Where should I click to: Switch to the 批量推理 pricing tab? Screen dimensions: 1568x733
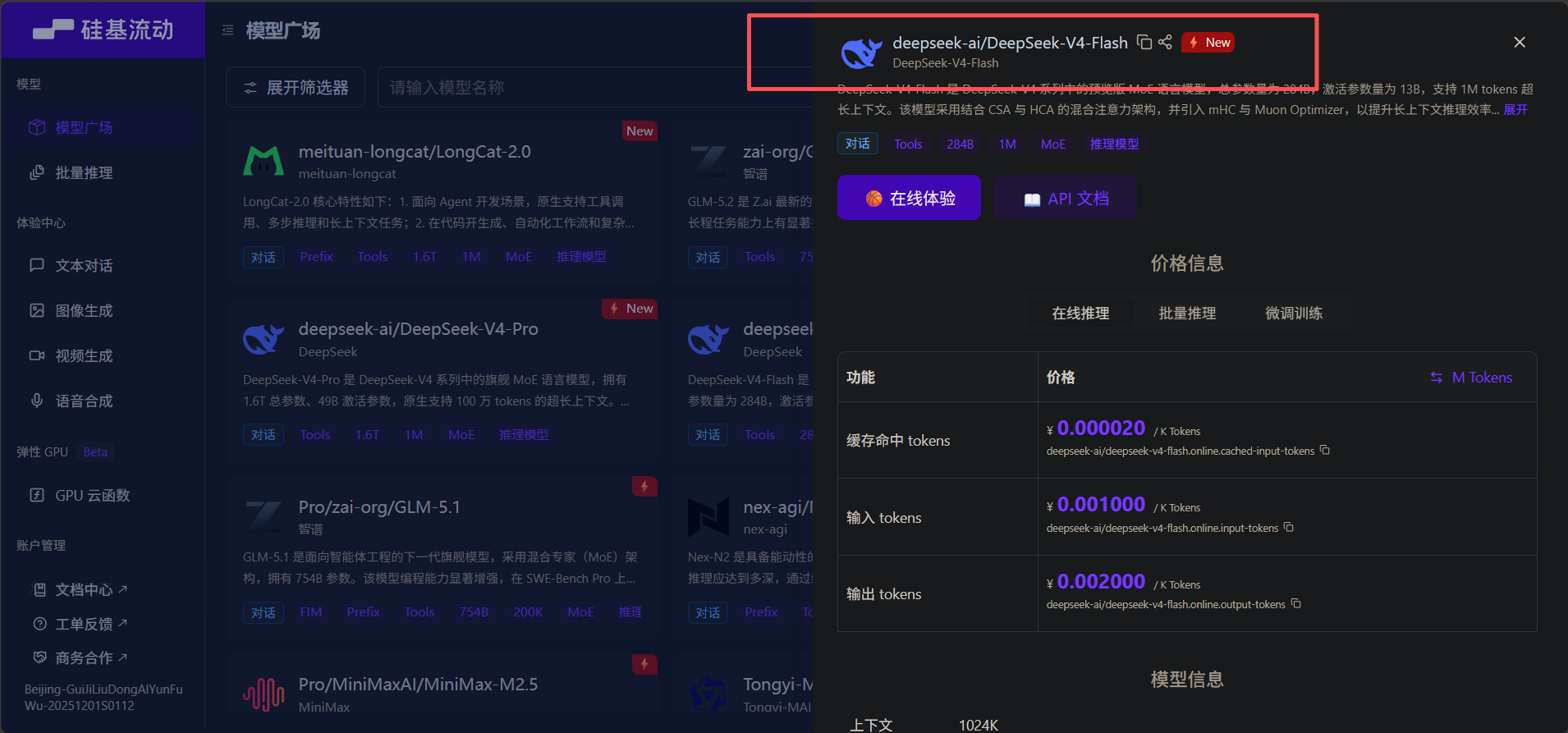tap(1187, 313)
